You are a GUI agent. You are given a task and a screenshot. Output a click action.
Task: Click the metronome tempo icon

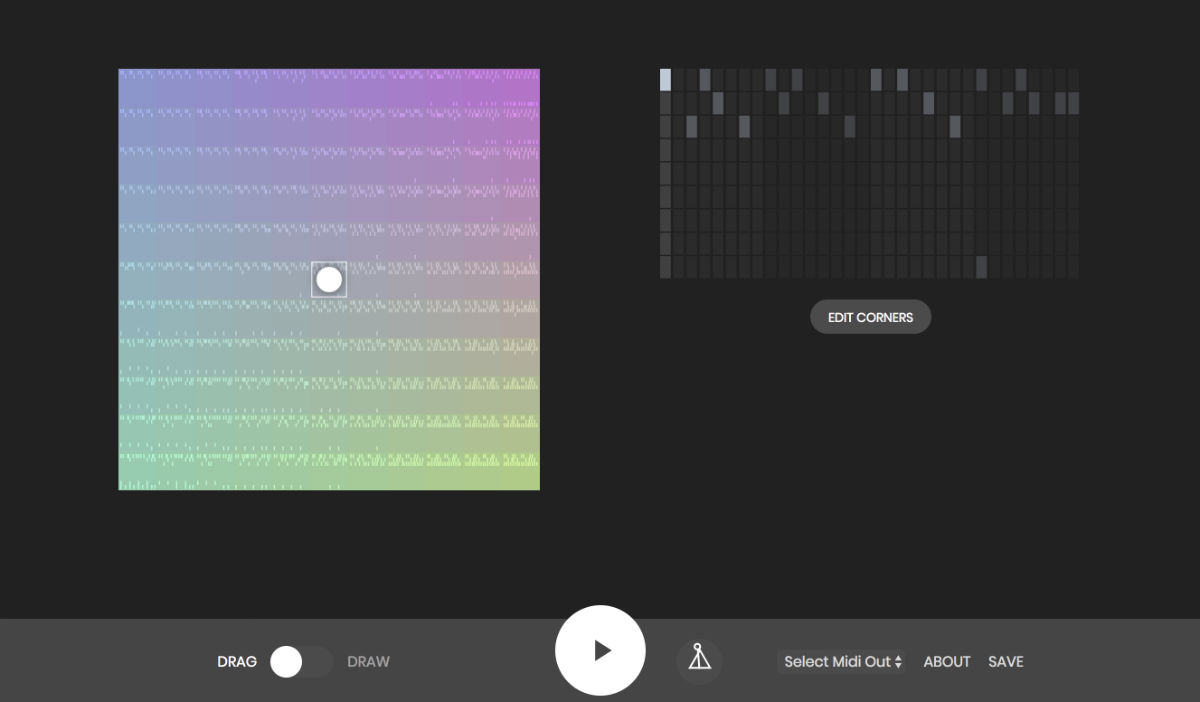point(699,660)
